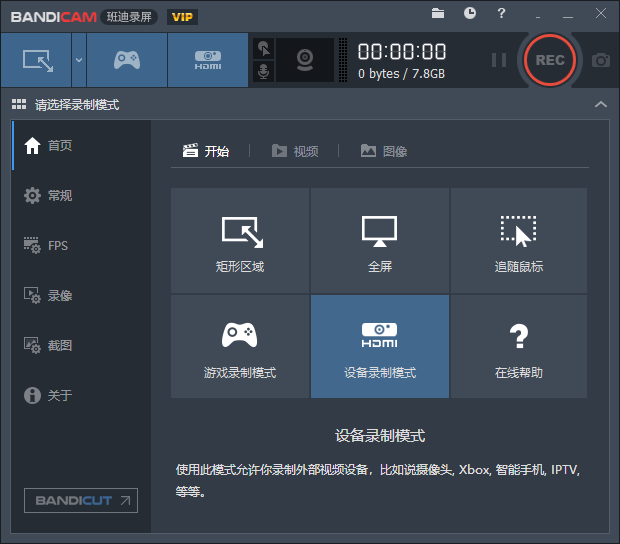Start recording with the REC button
The width and height of the screenshot is (620, 544).
(550, 60)
